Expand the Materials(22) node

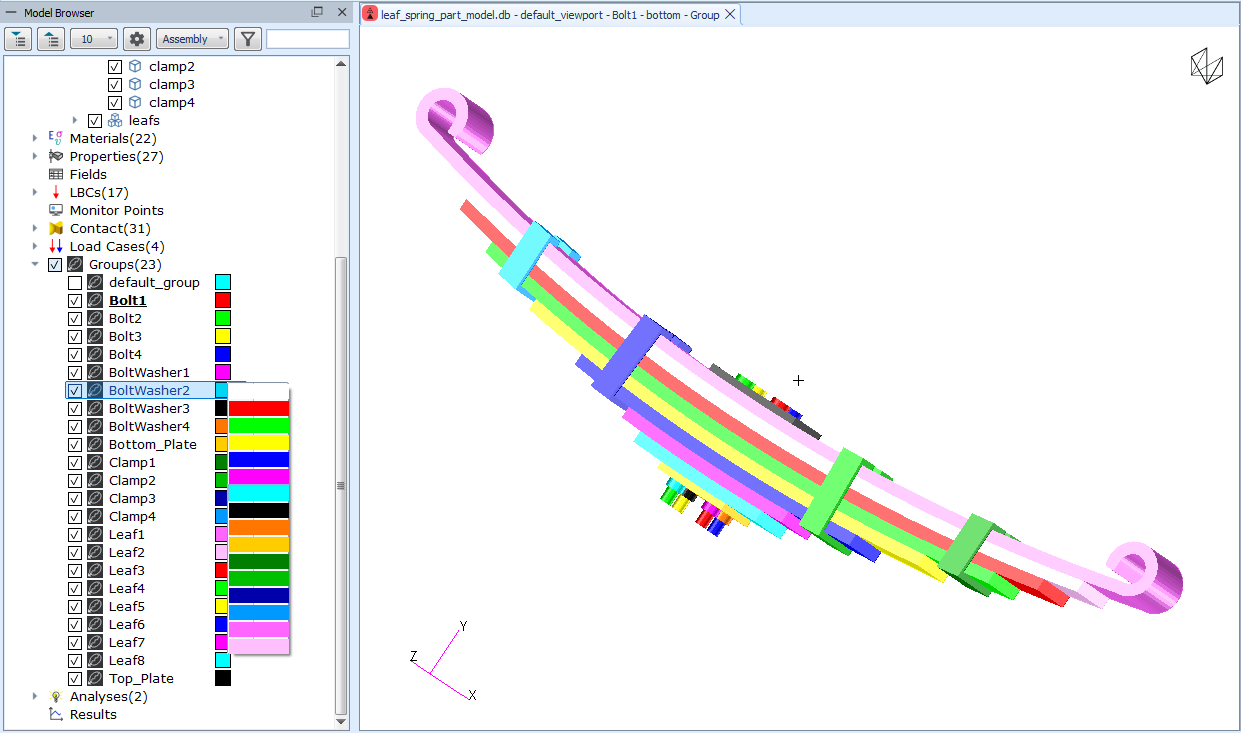click(36, 138)
